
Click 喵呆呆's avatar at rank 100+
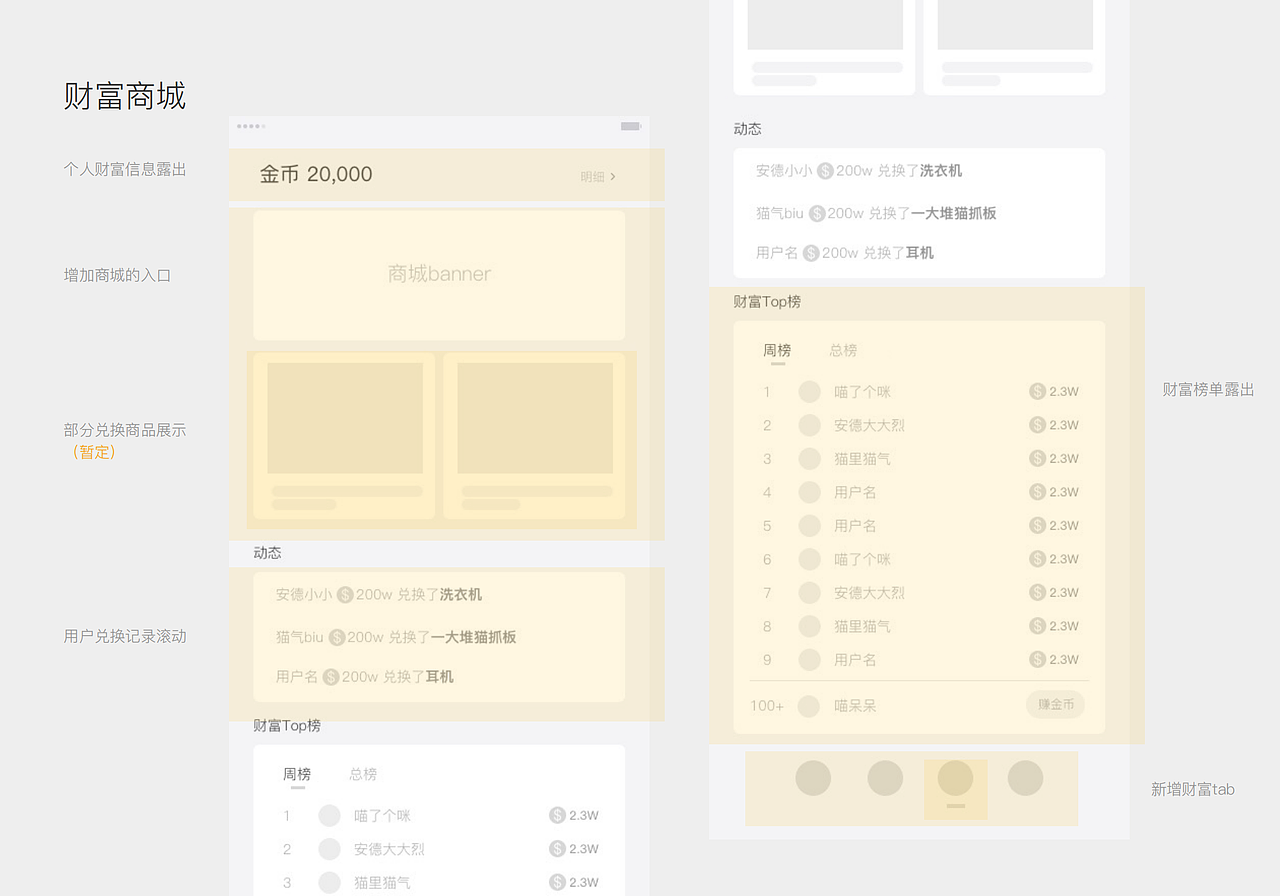click(809, 704)
